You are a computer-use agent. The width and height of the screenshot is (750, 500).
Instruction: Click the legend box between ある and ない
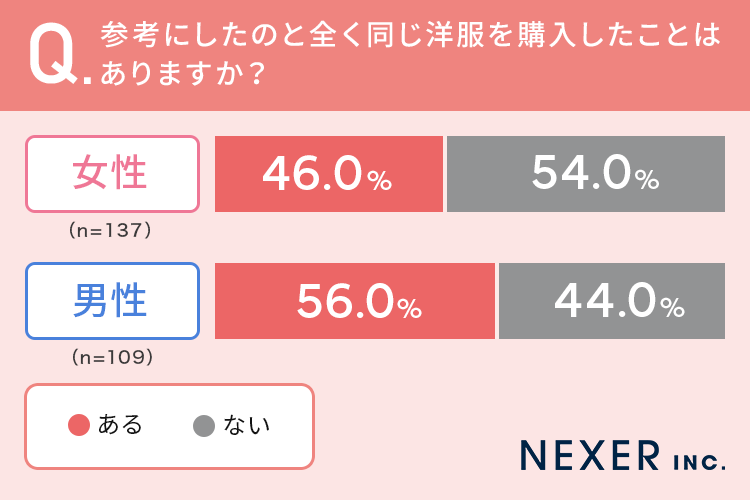pos(168,426)
